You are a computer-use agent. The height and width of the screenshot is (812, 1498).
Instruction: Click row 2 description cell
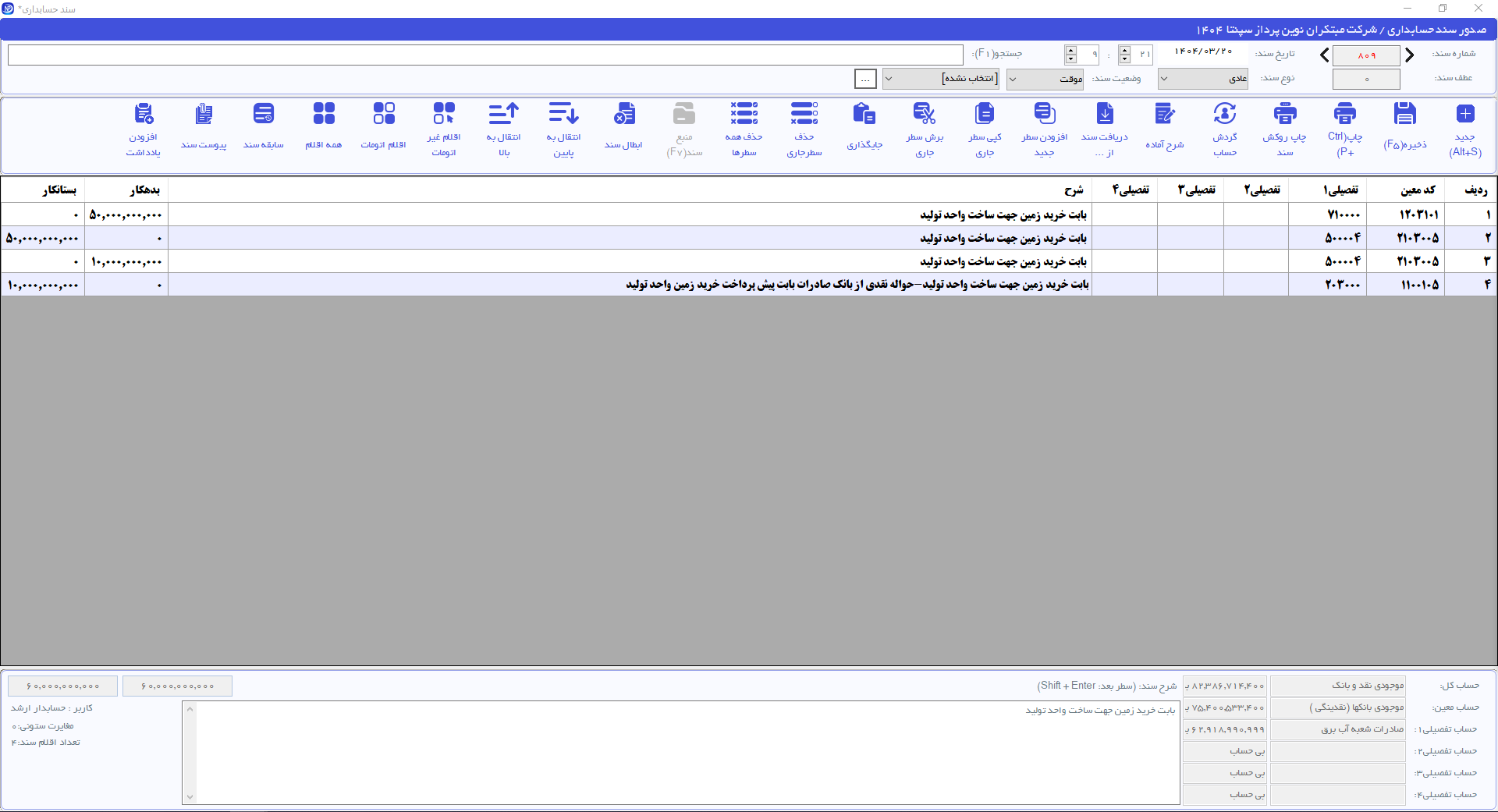coord(630,238)
